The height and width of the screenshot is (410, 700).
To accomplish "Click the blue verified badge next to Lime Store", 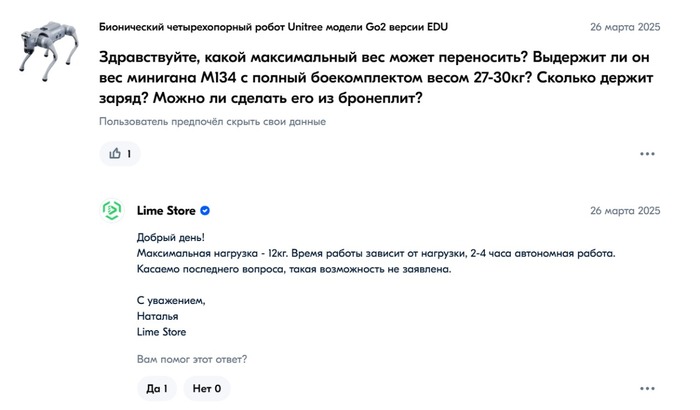I will [205, 211].
